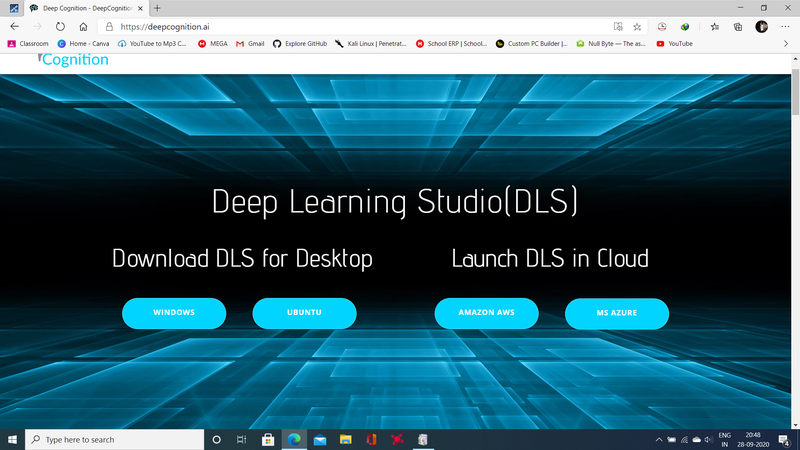The image size is (800, 450).
Task: Click the site lock icon in address bar
Action: (x=109, y=27)
